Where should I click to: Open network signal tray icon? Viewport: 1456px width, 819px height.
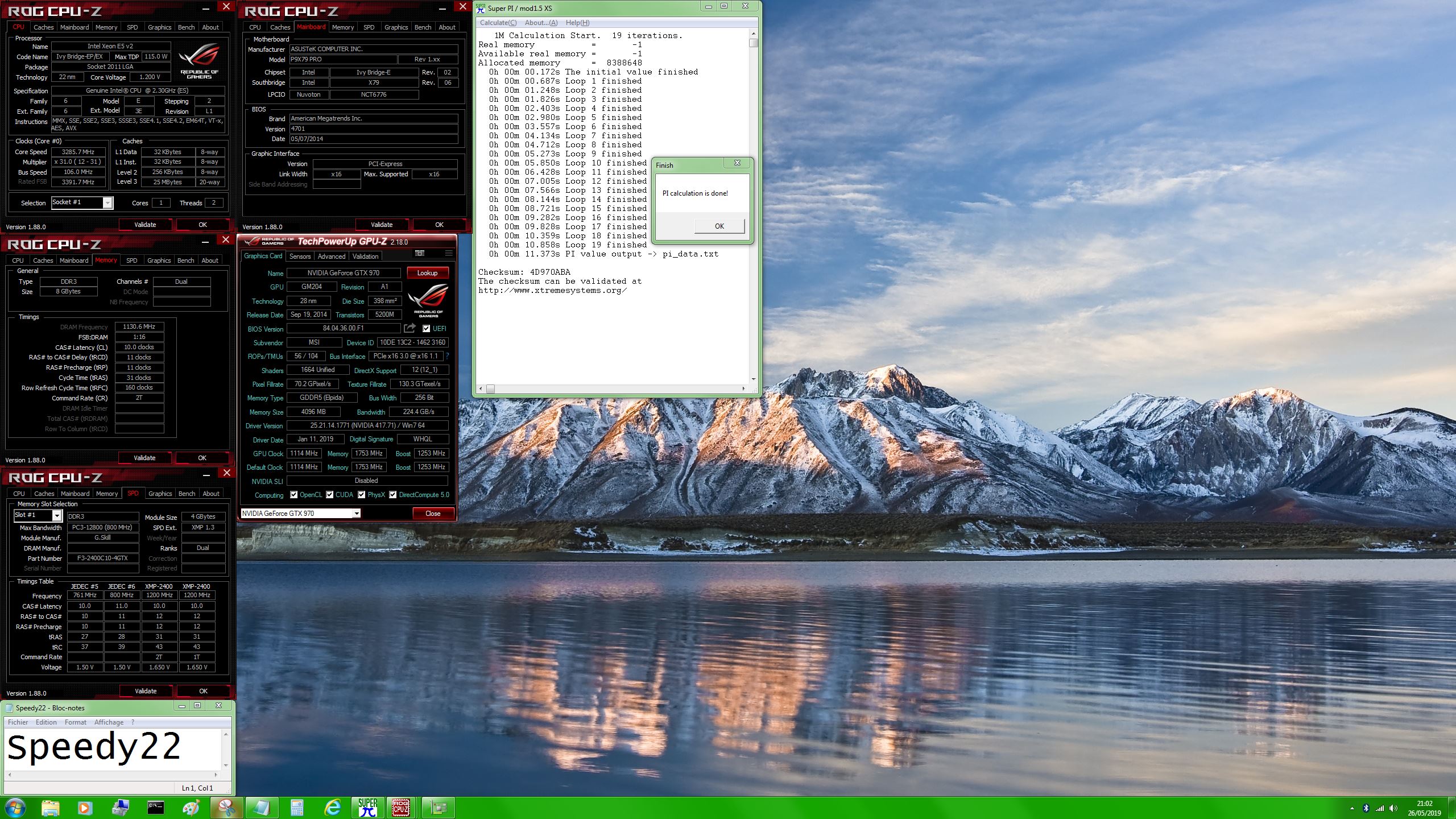(x=1380, y=808)
